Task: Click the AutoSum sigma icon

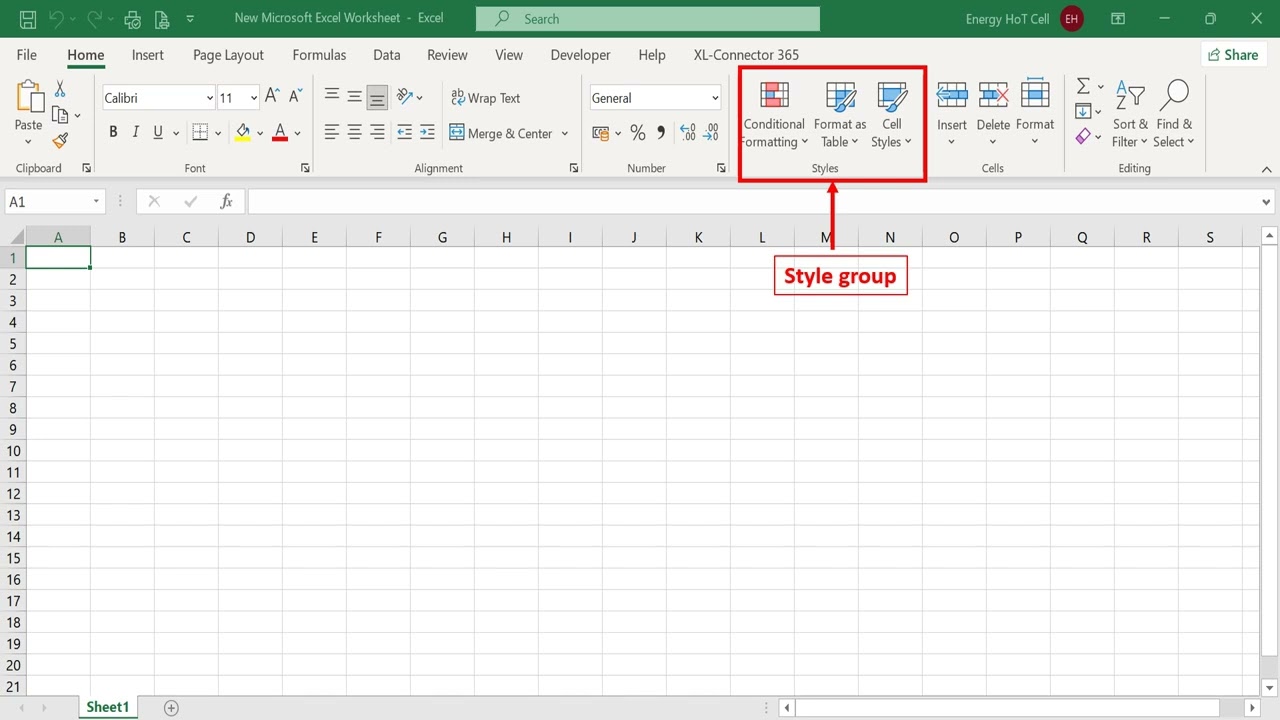Action: tap(1083, 87)
